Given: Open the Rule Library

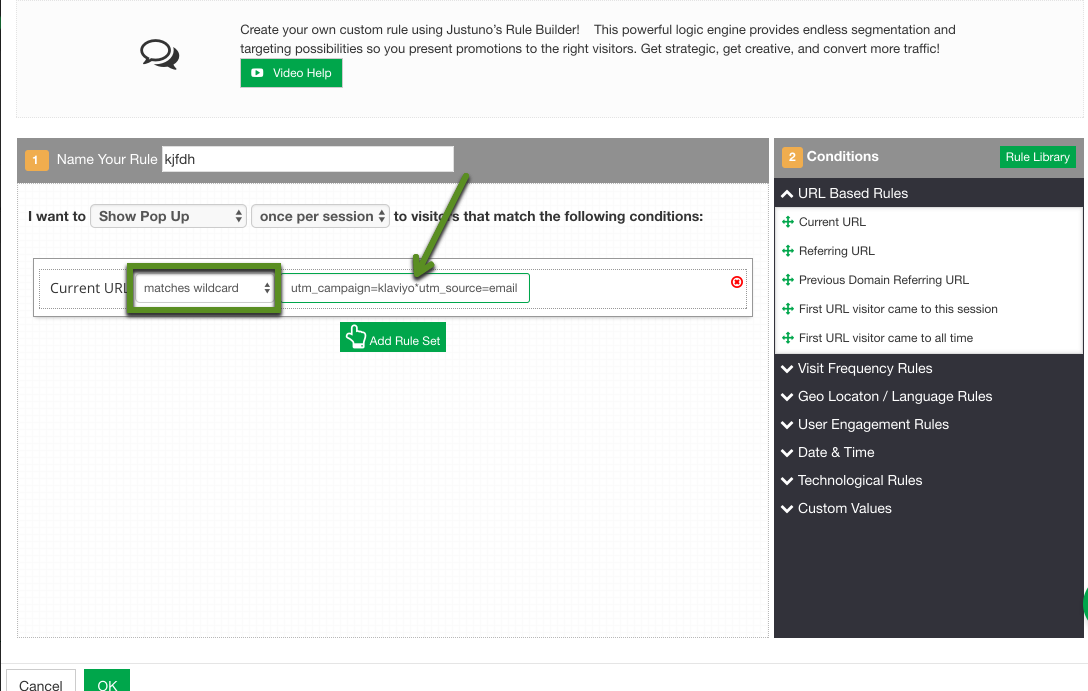Looking at the screenshot, I should click(x=1037, y=157).
